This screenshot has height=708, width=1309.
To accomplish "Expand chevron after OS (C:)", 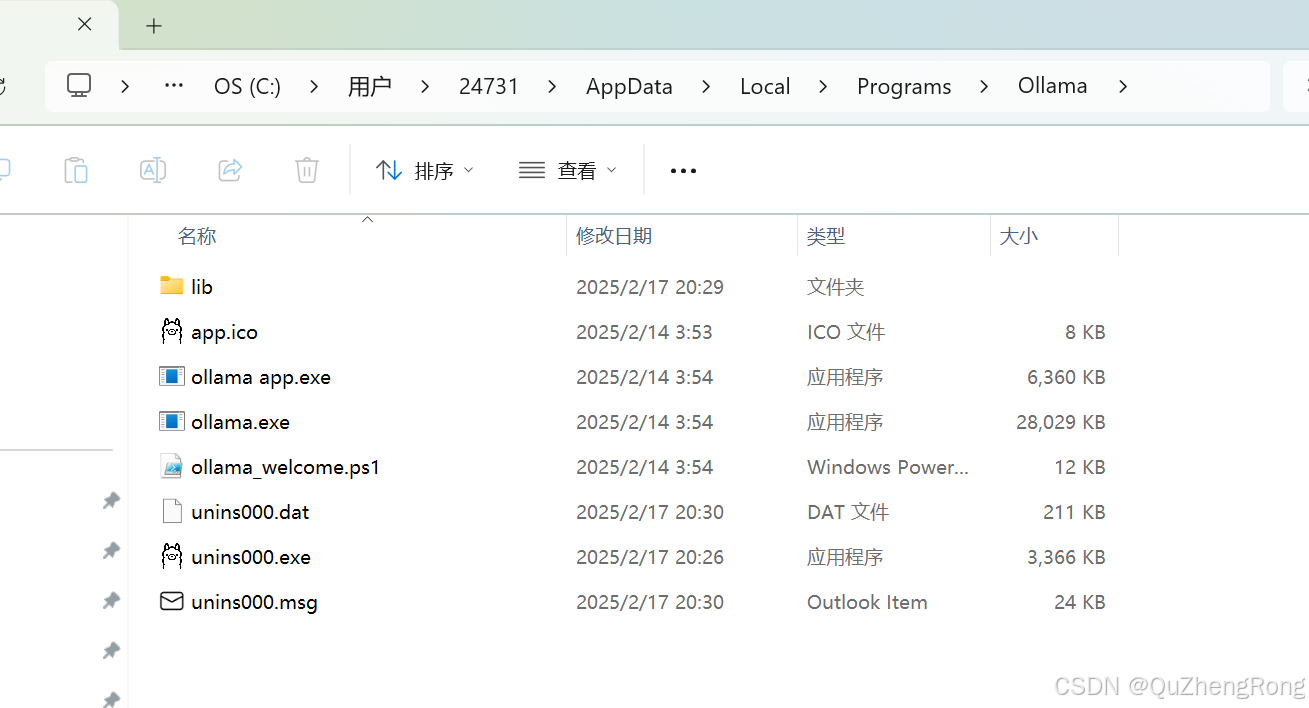I will coord(314,87).
